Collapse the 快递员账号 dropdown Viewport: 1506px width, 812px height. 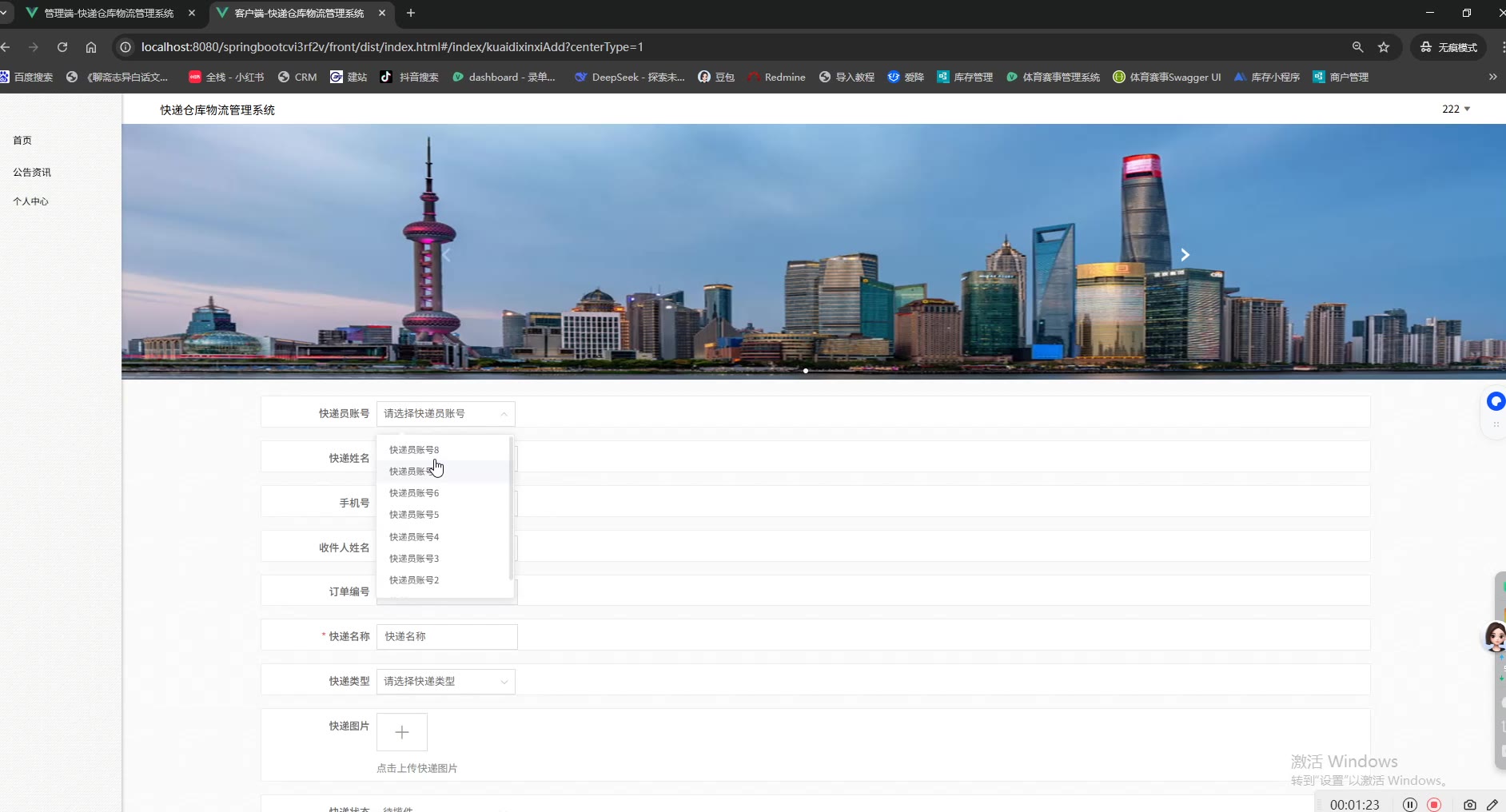(504, 414)
